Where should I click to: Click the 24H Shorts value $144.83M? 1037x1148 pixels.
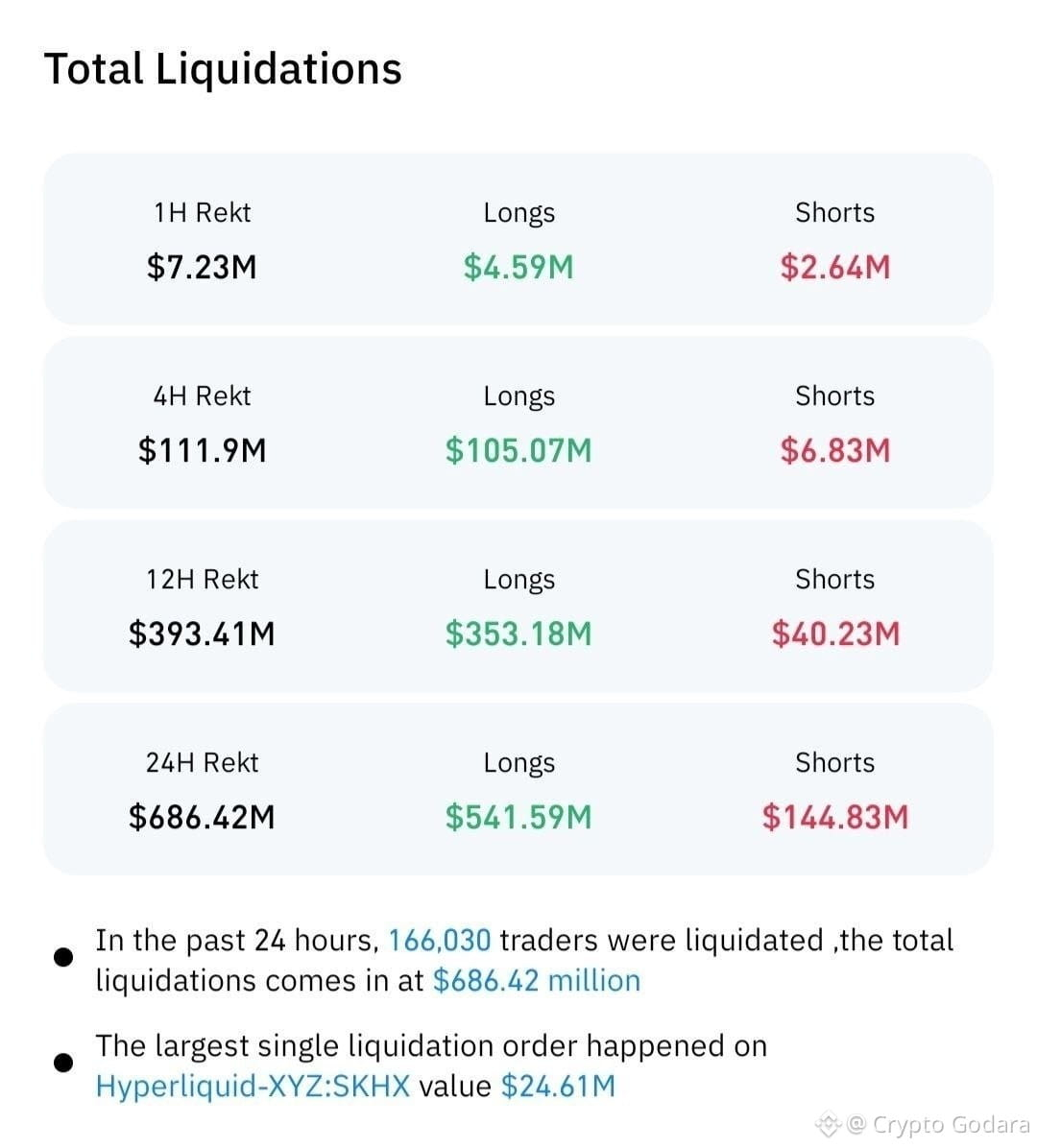834,816
